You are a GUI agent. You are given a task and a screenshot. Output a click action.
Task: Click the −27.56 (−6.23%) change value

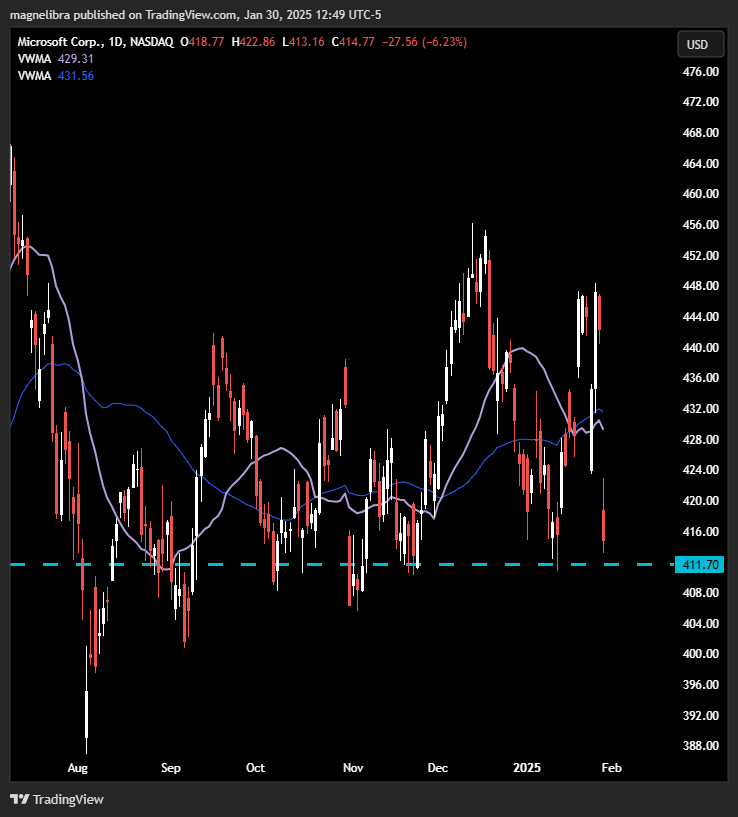tap(424, 42)
